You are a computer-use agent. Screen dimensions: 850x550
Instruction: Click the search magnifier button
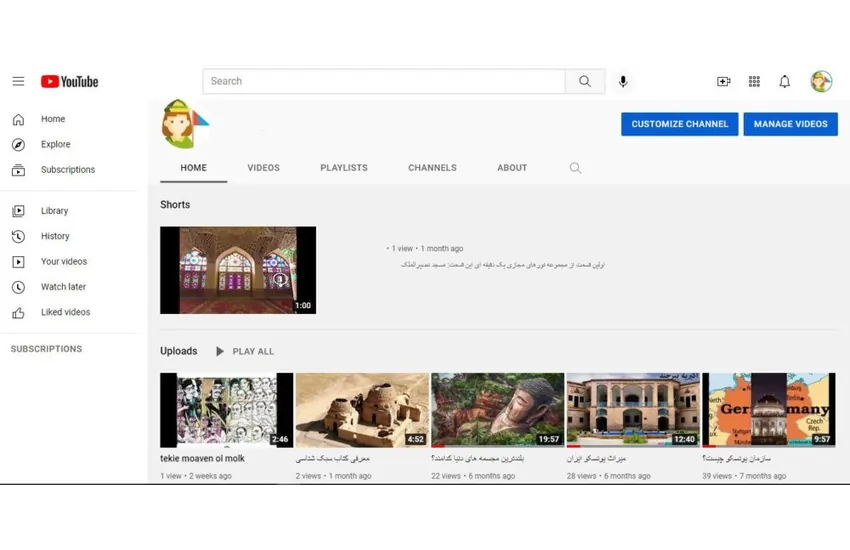pos(585,81)
